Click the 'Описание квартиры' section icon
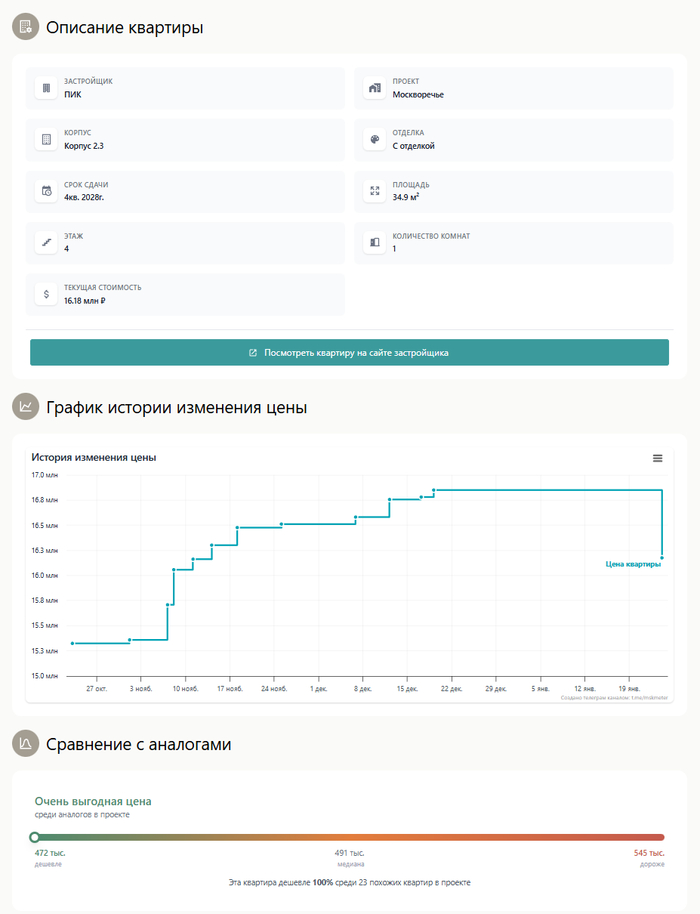 click(25, 27)
